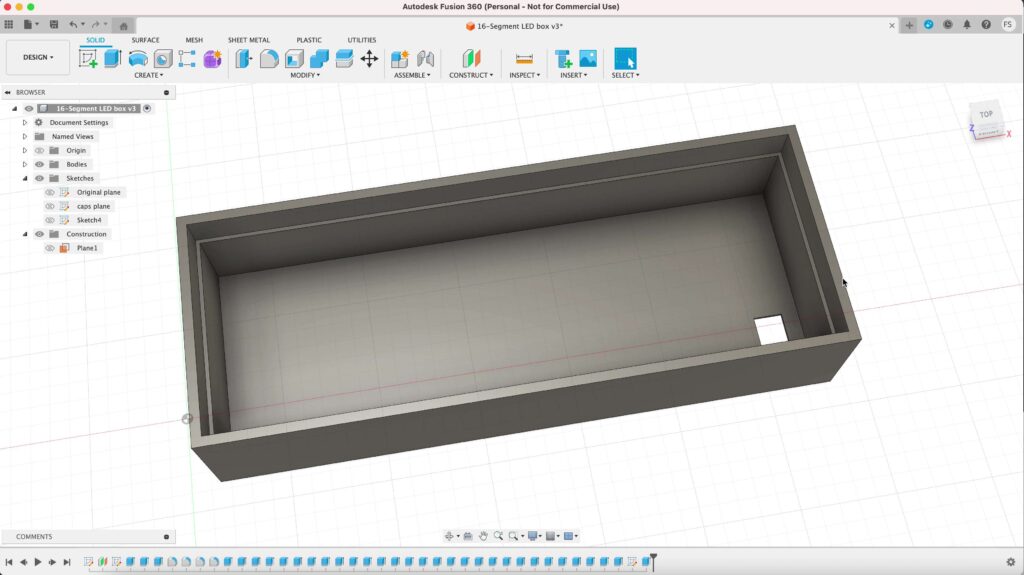Click the timeline playhead marker

tap(653, 559)
